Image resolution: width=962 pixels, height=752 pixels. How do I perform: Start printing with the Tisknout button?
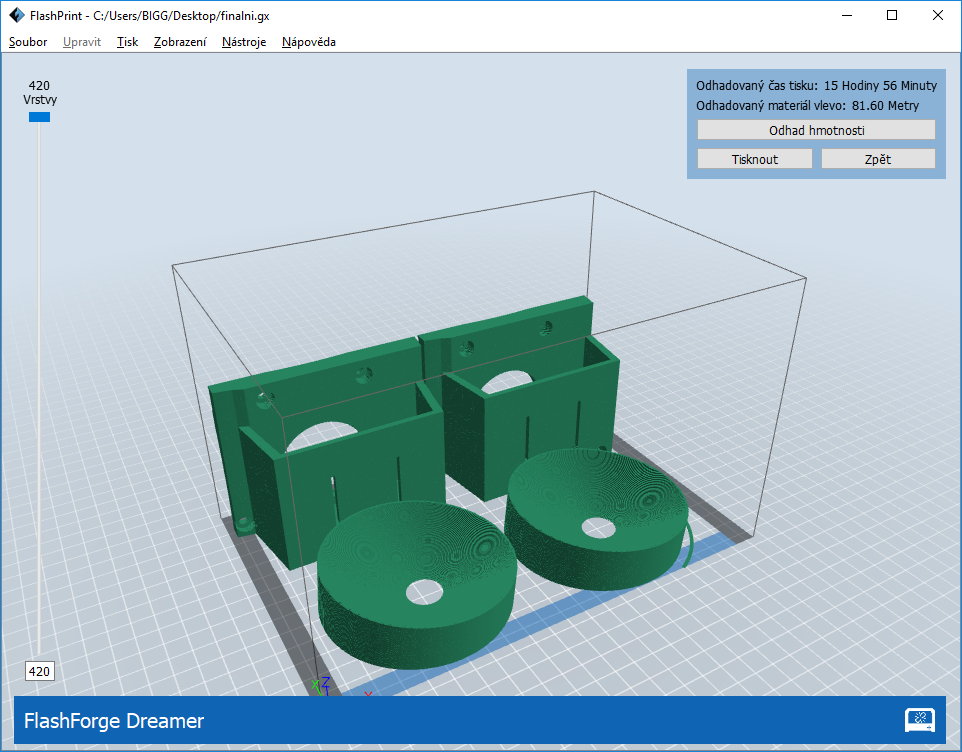pyautogui.click(x=755, y=159)
